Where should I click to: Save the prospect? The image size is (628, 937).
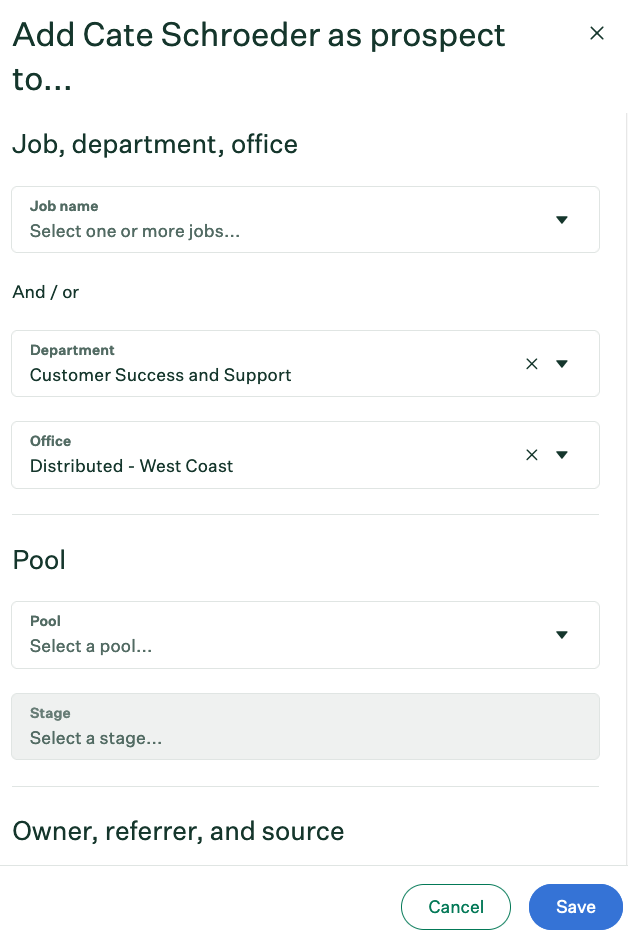(x=575, y=907)
